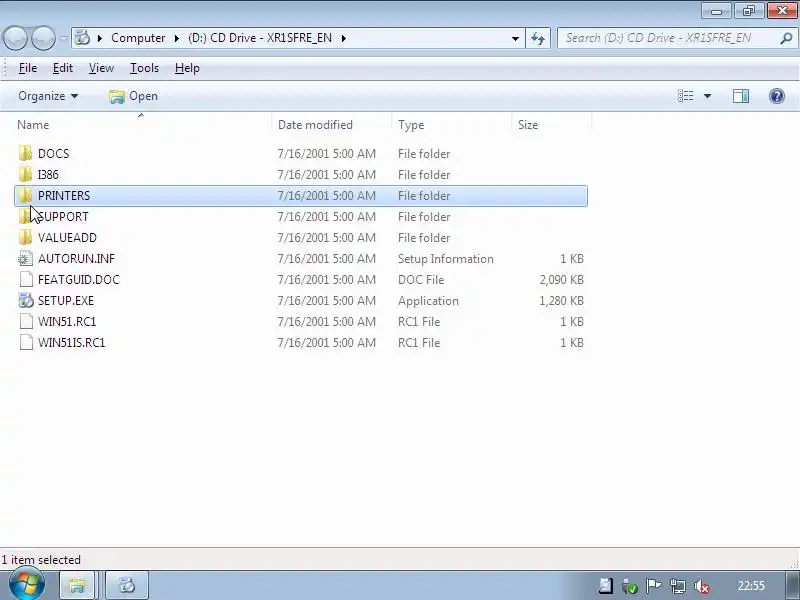800x600 pixels.
Task: Select the I386 folder icon
Action: [x=25, y=174]
